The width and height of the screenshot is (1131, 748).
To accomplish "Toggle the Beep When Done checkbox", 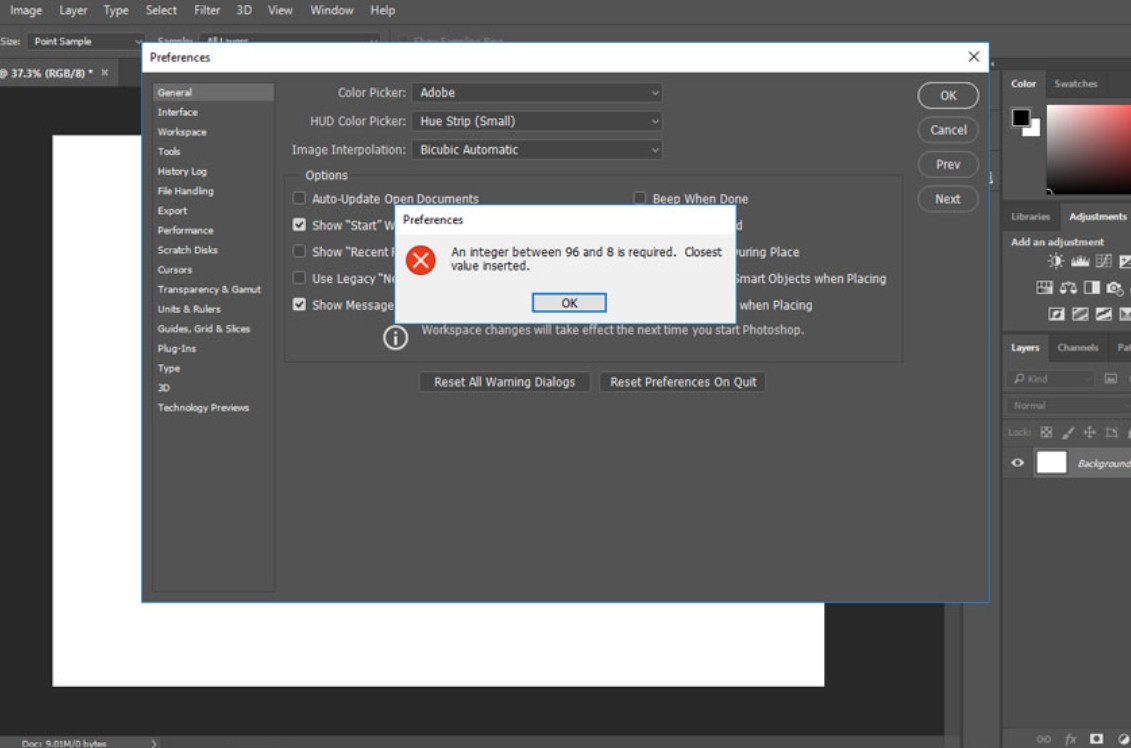I will click(x=640, y=199).
